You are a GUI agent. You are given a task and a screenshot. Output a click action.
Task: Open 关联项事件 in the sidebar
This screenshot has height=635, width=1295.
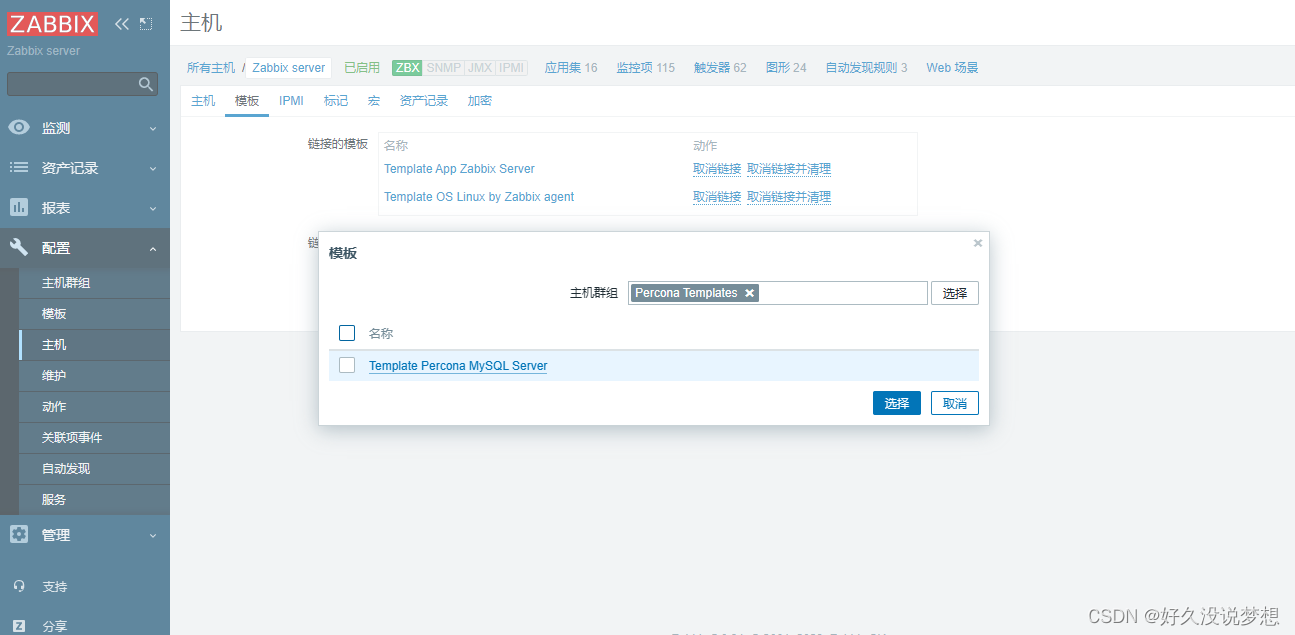(x=72, y=438)
